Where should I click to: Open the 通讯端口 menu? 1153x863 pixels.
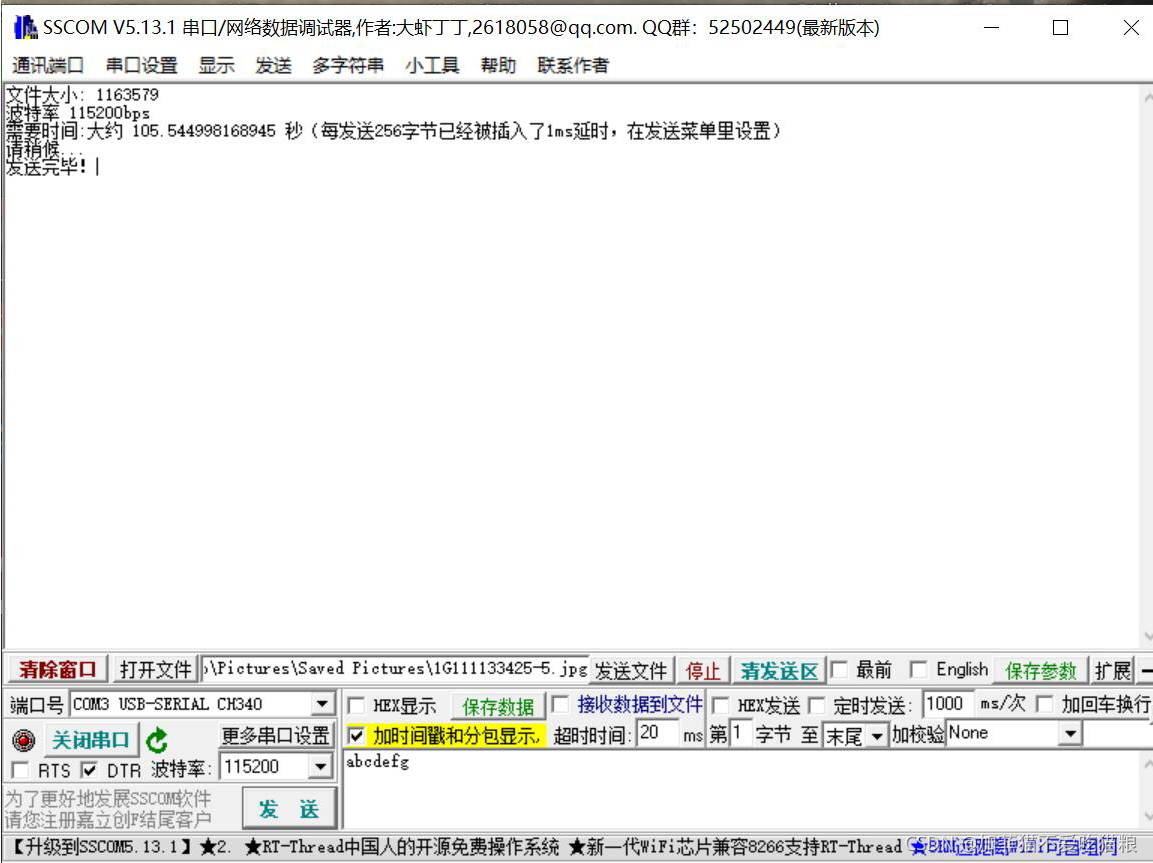(48, 65)
